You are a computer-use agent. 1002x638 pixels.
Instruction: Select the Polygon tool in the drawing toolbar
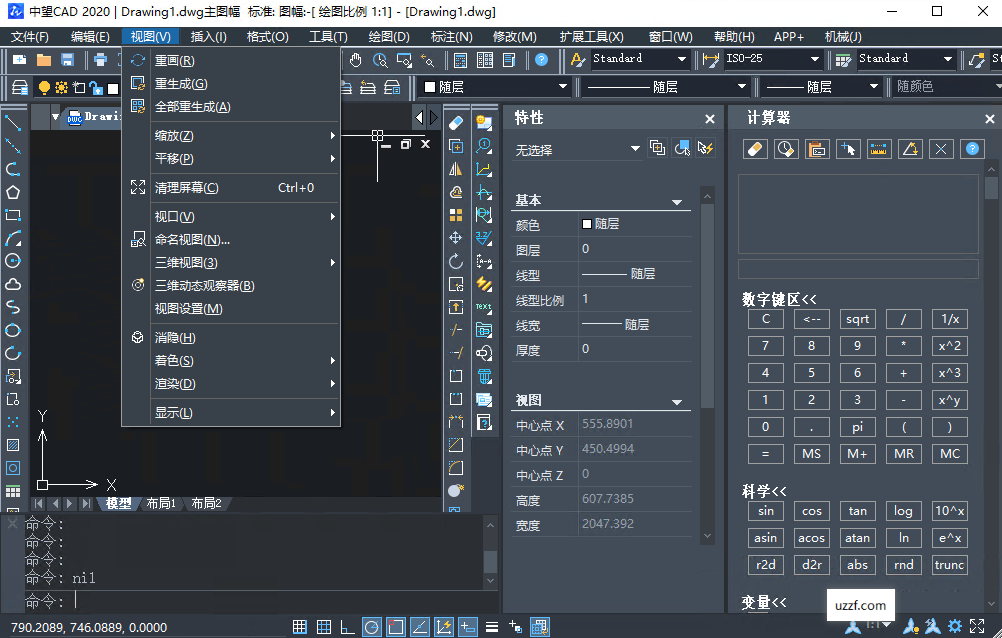click(12, 192)
